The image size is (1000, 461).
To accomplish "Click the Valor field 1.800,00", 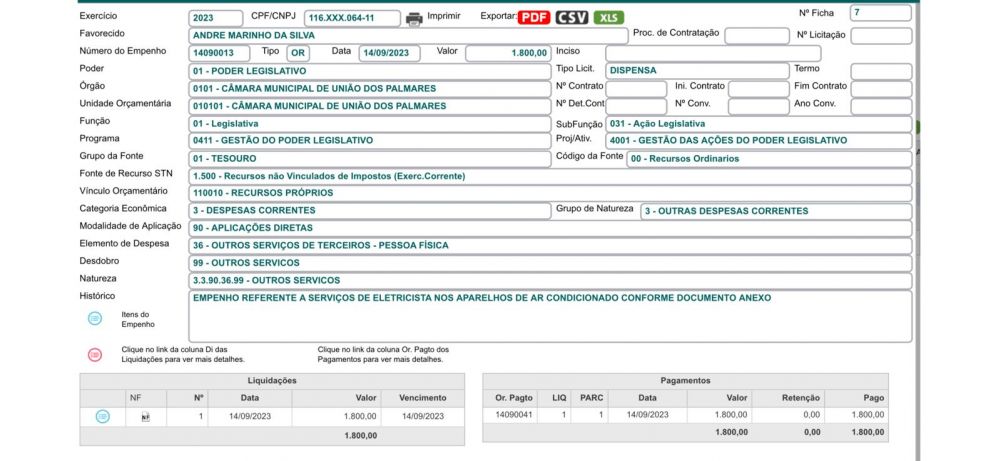I will tap(508, 54).
